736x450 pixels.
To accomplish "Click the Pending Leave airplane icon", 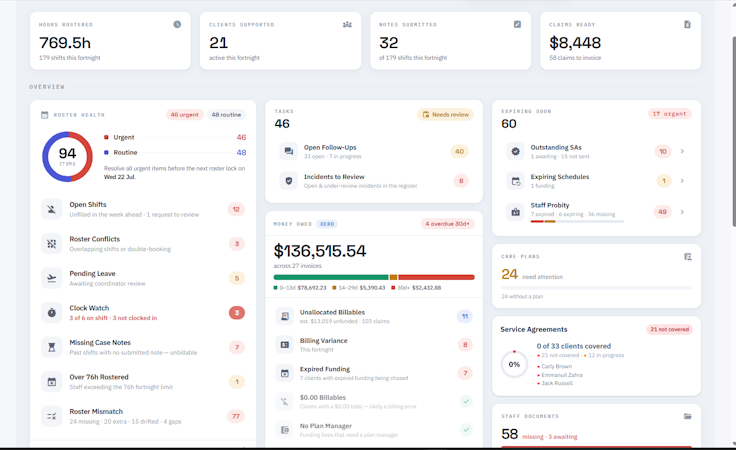I will pos(52,278).
